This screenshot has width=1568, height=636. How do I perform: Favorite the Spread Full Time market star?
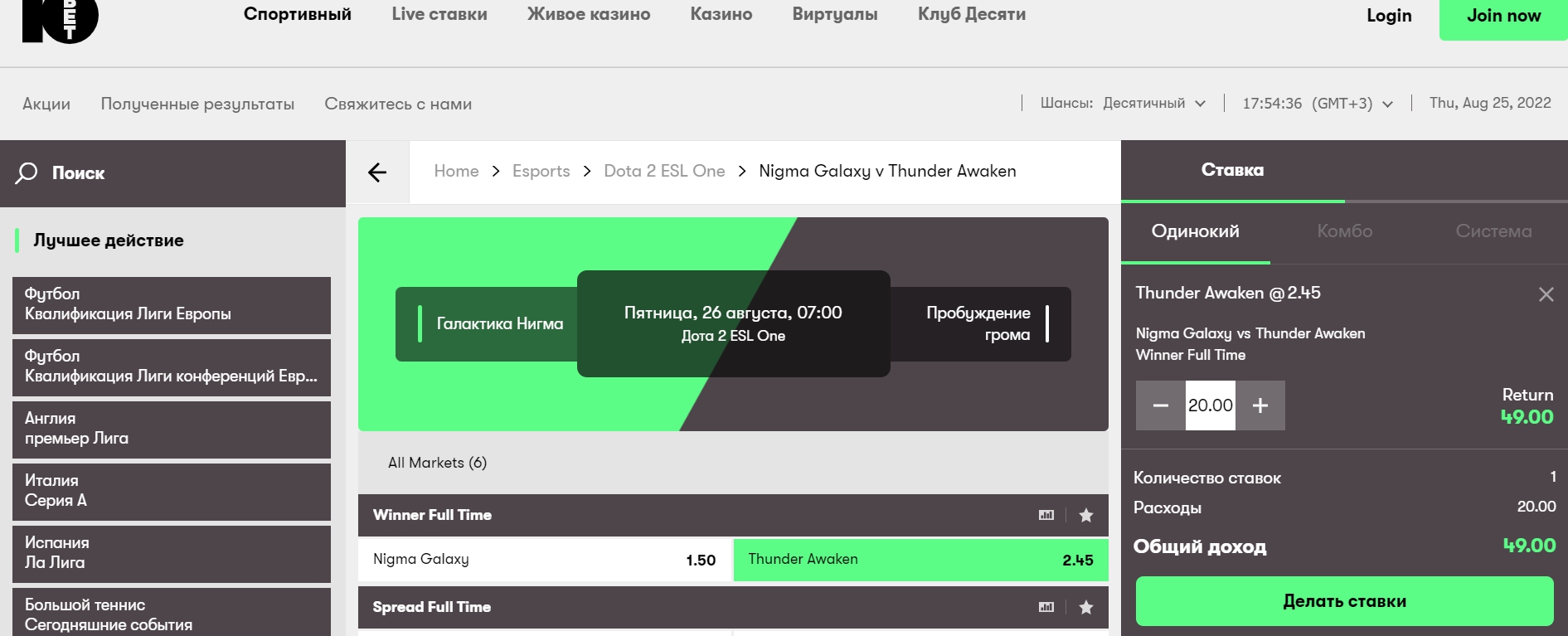coord(1085,607)
